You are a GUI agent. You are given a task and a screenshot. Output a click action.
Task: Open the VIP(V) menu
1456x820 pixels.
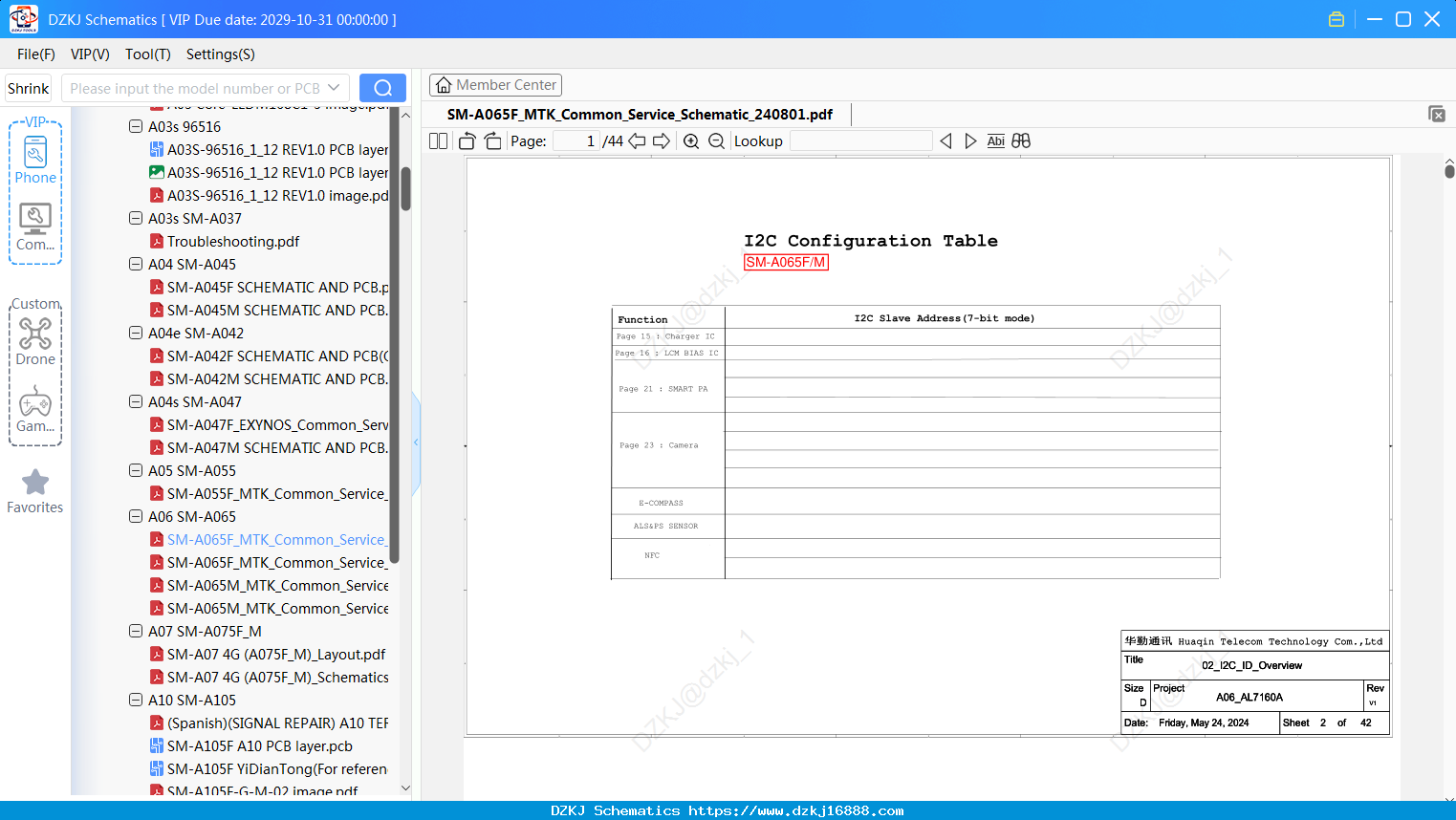click(90, 54)
